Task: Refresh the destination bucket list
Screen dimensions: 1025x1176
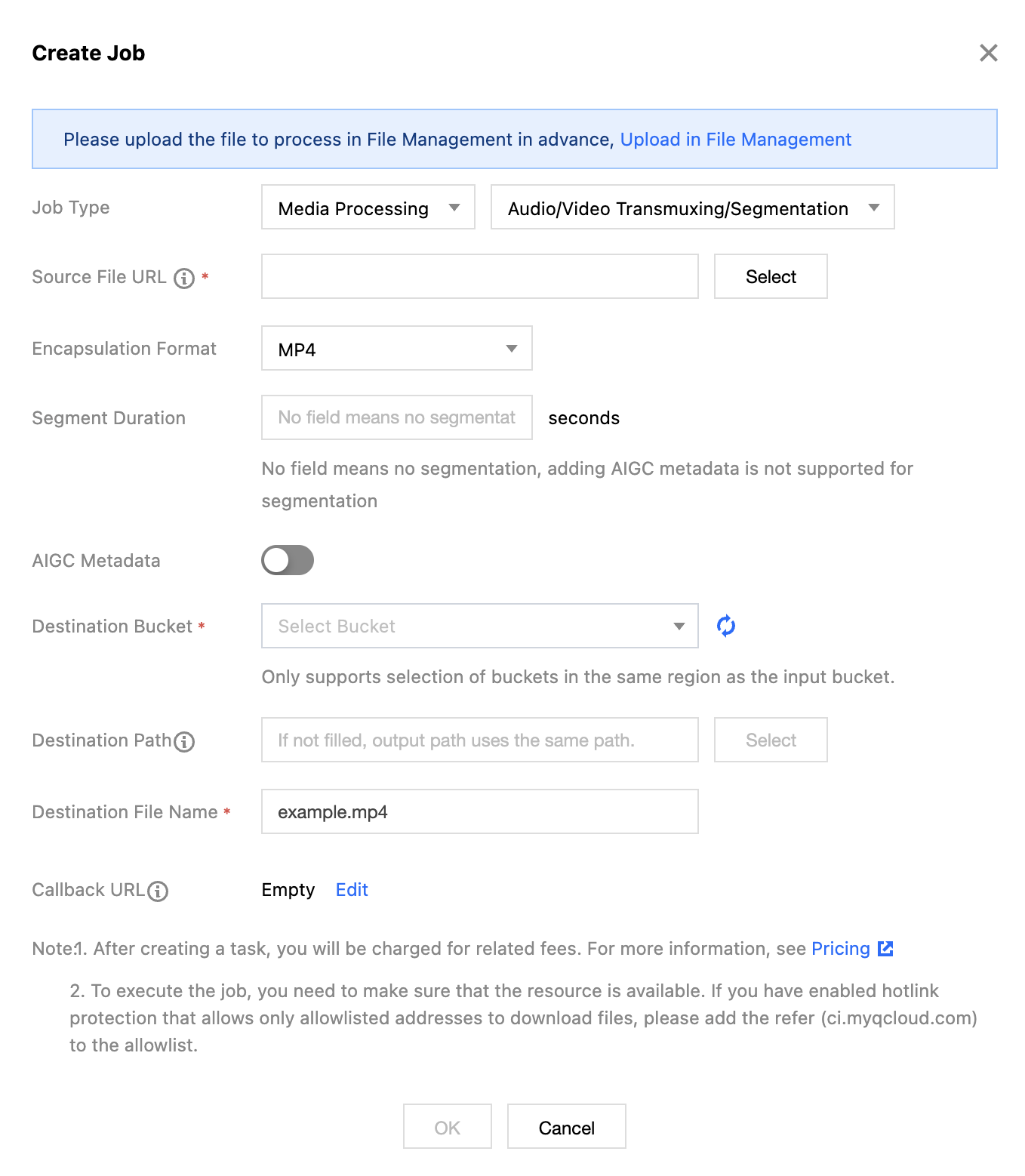Action: tap(726, 626)
